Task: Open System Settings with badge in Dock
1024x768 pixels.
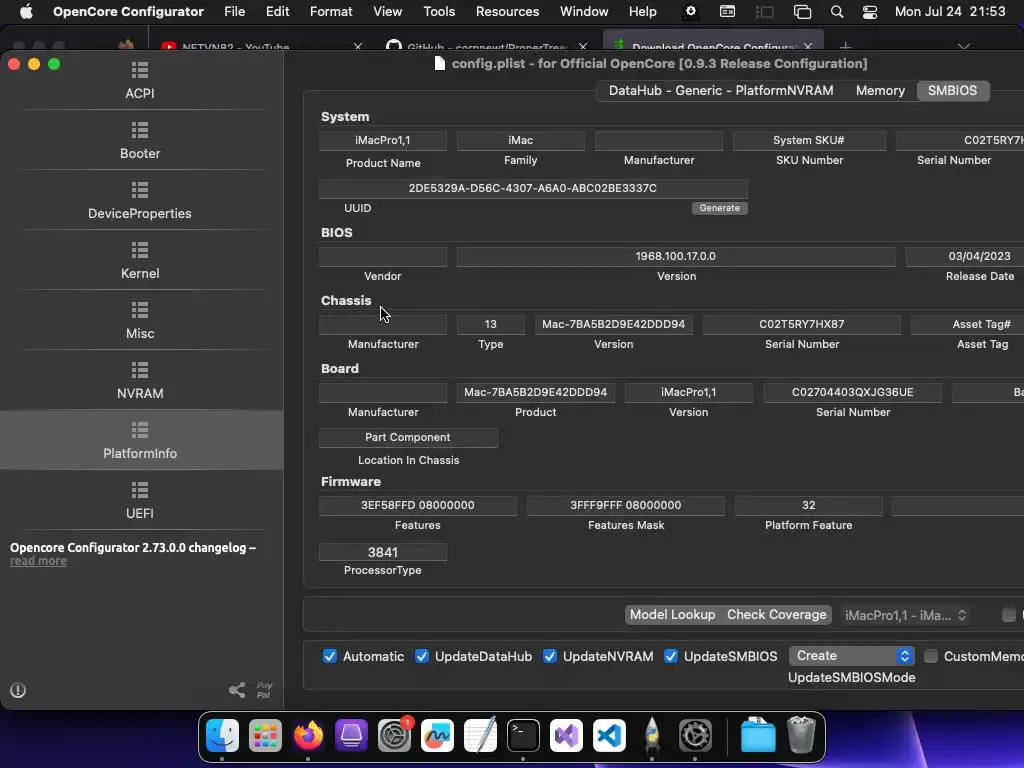Action: click(x=394, y=735)
